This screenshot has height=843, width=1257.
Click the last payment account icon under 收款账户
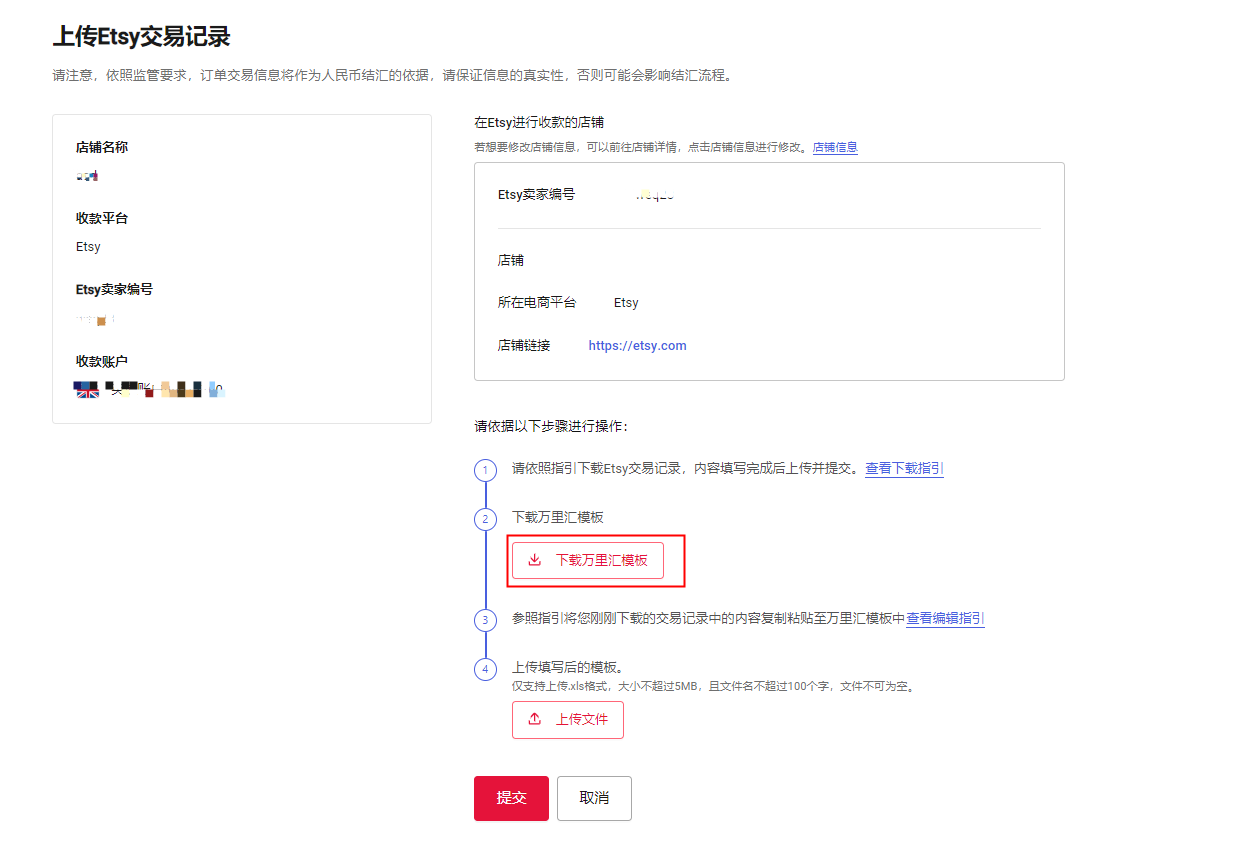(x=218, y=388)
